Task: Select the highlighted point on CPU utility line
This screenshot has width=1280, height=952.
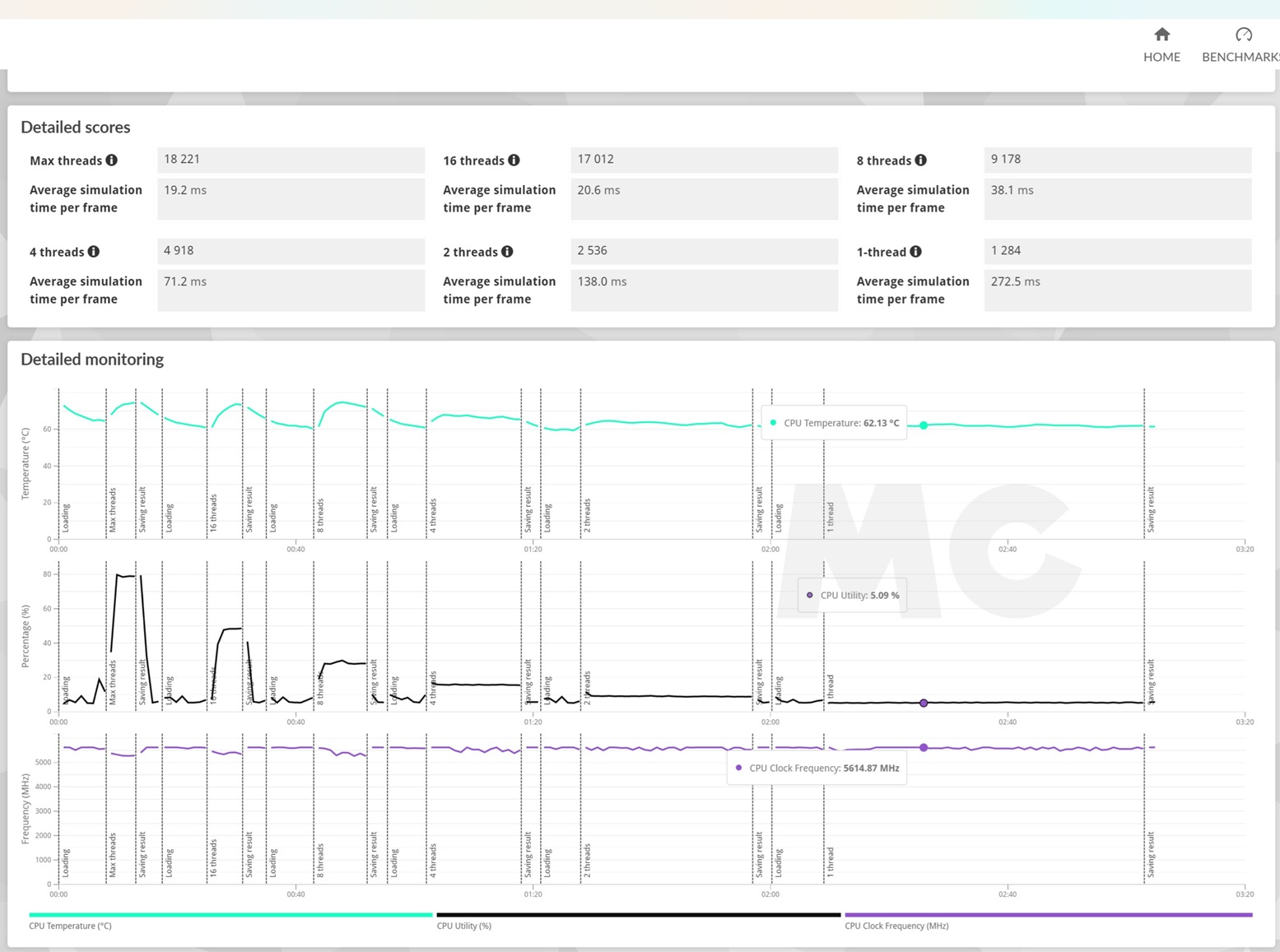Action: coord(924,703)
